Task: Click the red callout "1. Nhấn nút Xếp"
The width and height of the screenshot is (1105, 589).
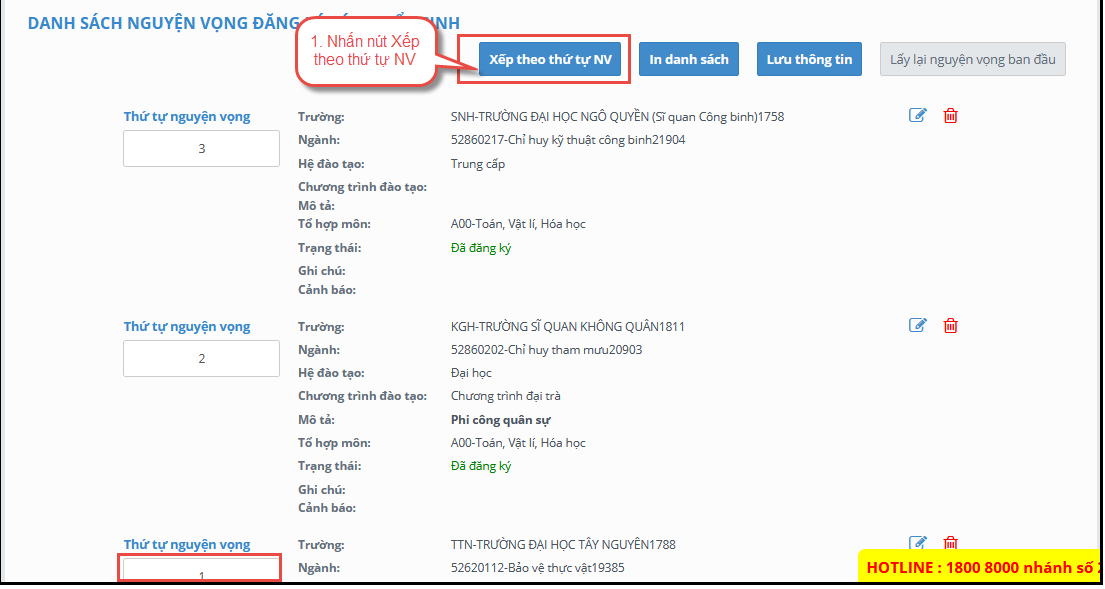Action: coord(366,51)
